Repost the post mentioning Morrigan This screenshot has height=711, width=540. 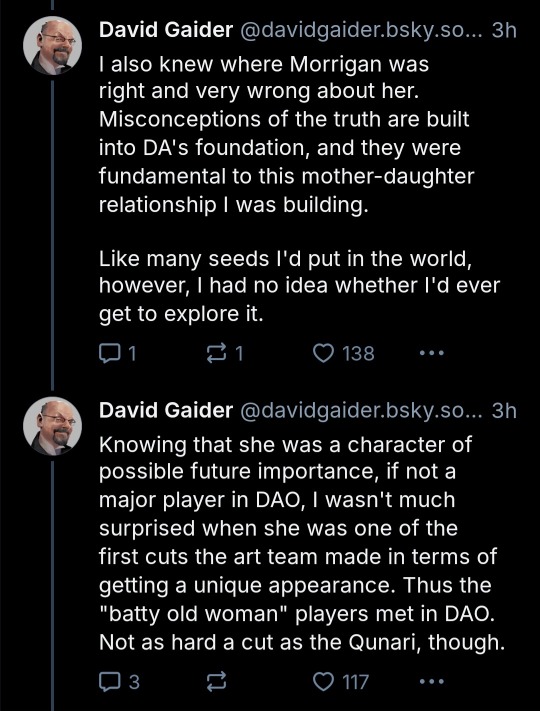point(225,353)
